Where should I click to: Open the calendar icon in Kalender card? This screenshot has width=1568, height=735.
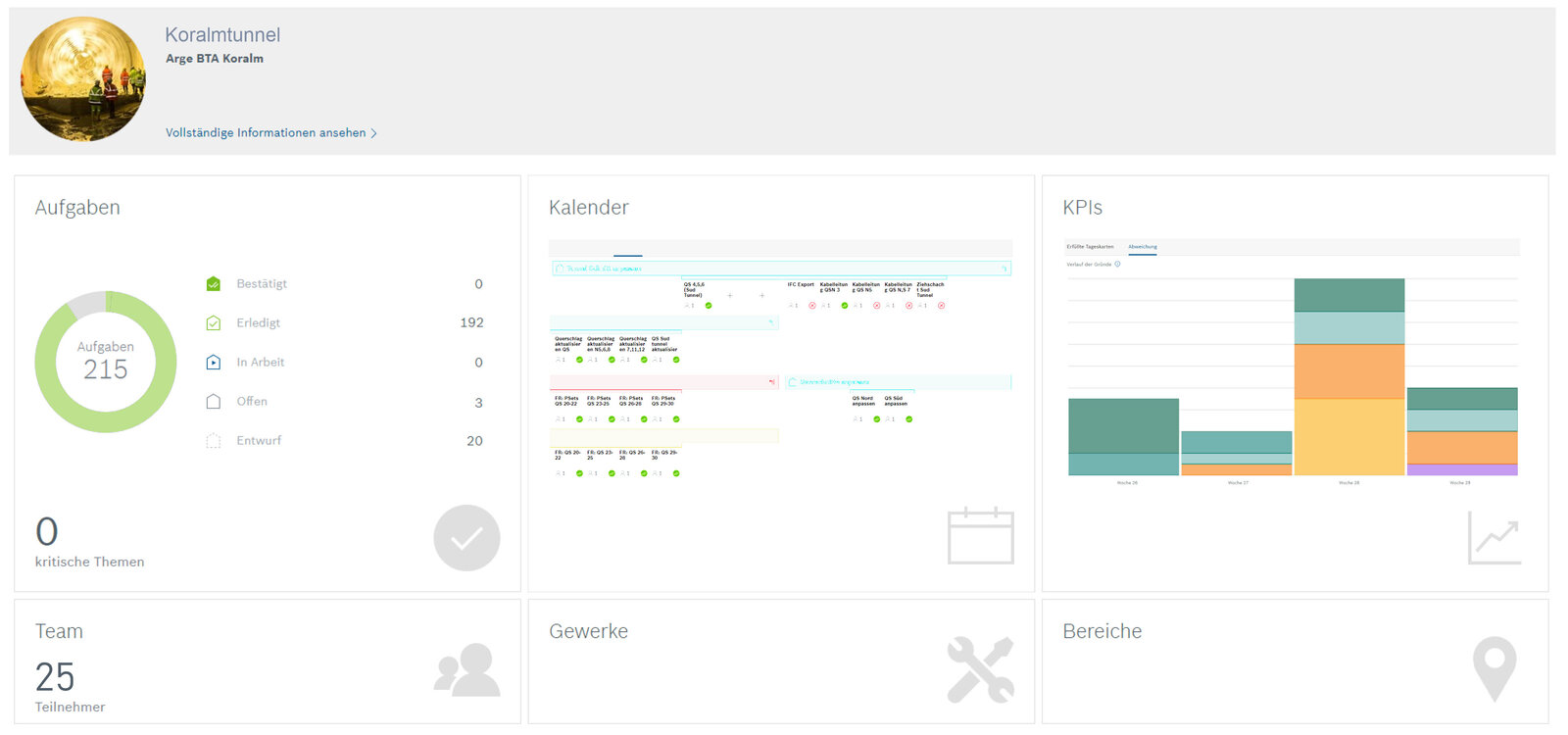pos(980,537)
